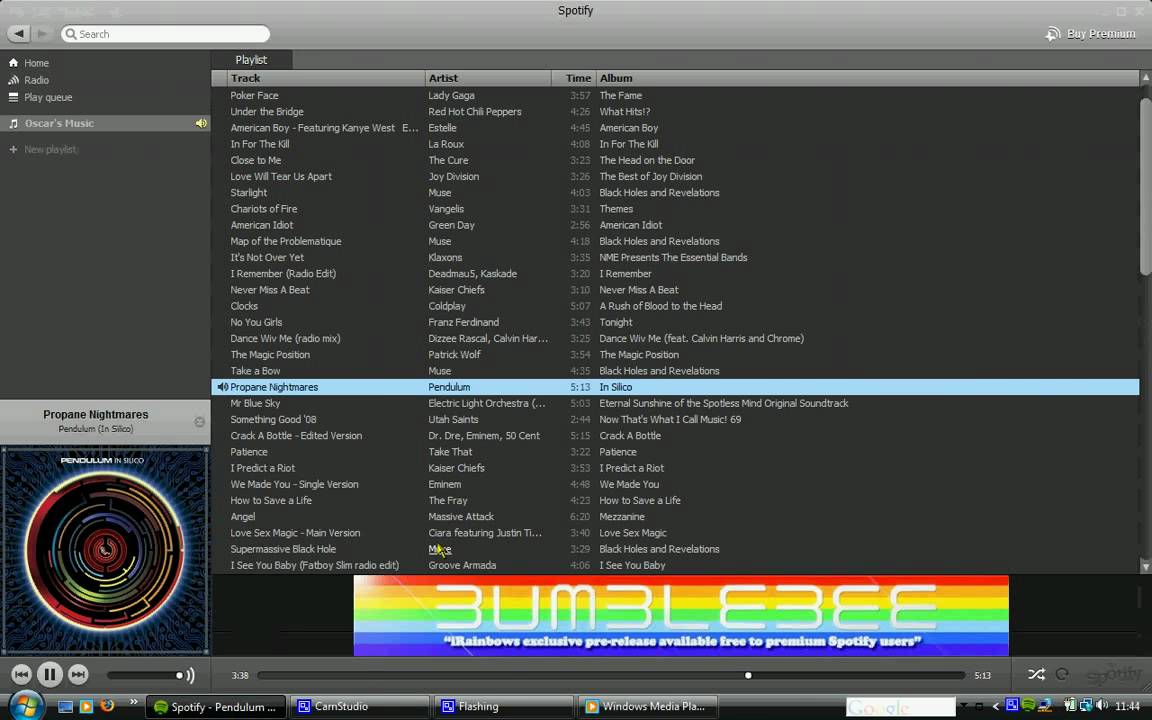This screenshot has height=720, width=1152.
Task: Click the playing speaker icon on Propane Nightmares
Action: click(x=222, y=387)
